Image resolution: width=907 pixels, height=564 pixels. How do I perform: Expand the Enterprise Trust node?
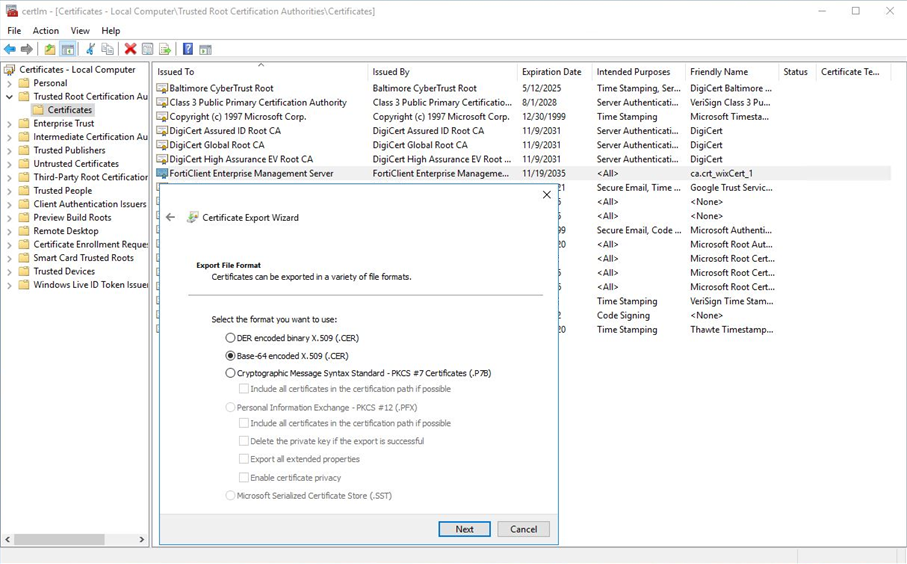coord(9,124)
